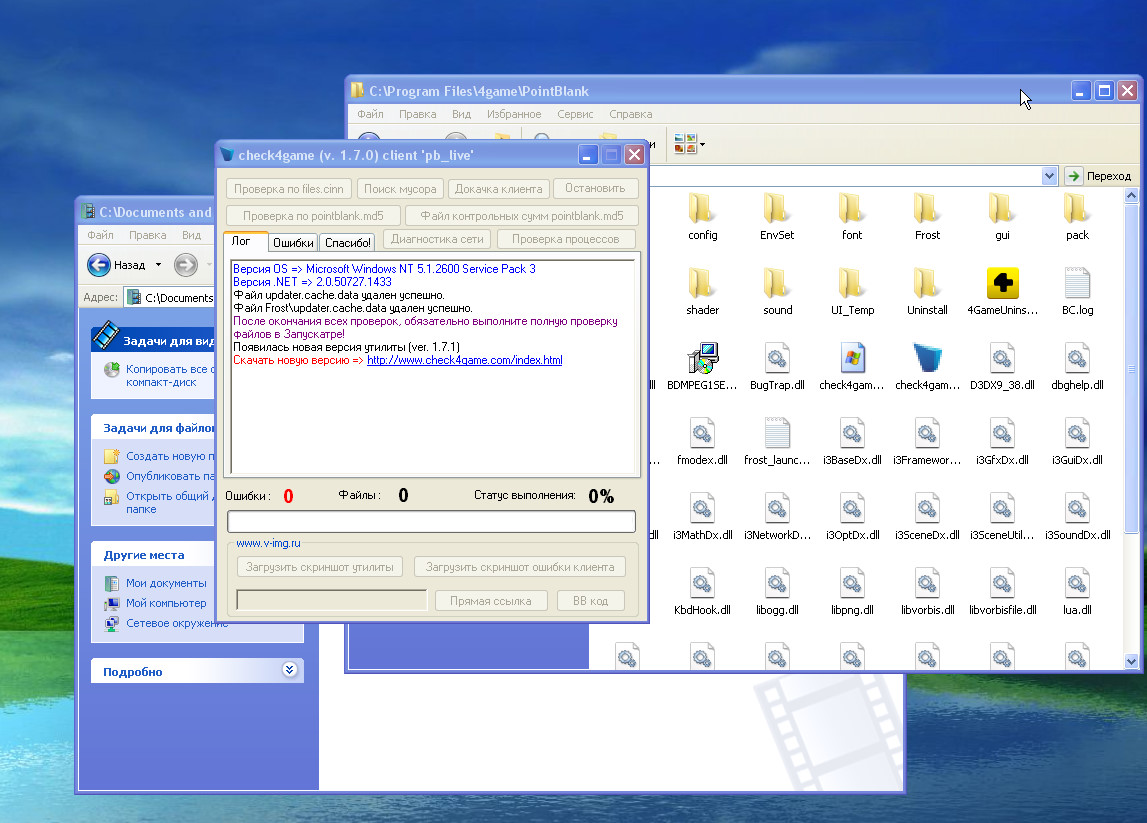Click Загрузить скриншот утилиты button

[320, 567]
